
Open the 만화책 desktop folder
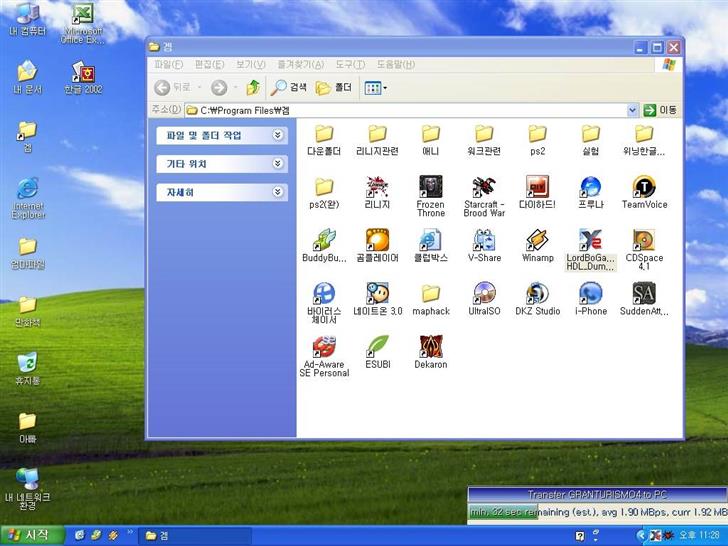tap(28, 311)
